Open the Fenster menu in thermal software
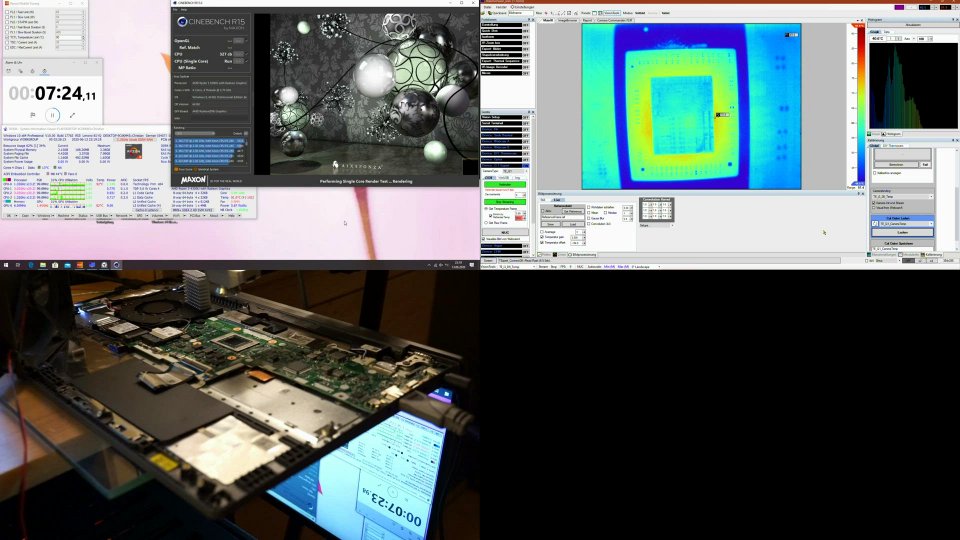Image resolution: width=960 pixels, height=540 pixels. coord(501,7)
